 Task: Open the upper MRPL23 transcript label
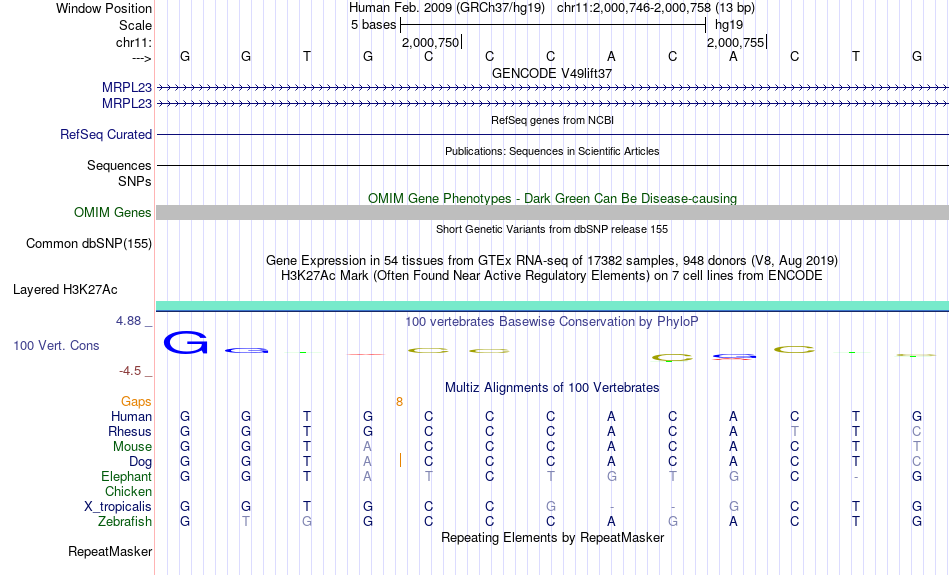(x=127, y=88)
